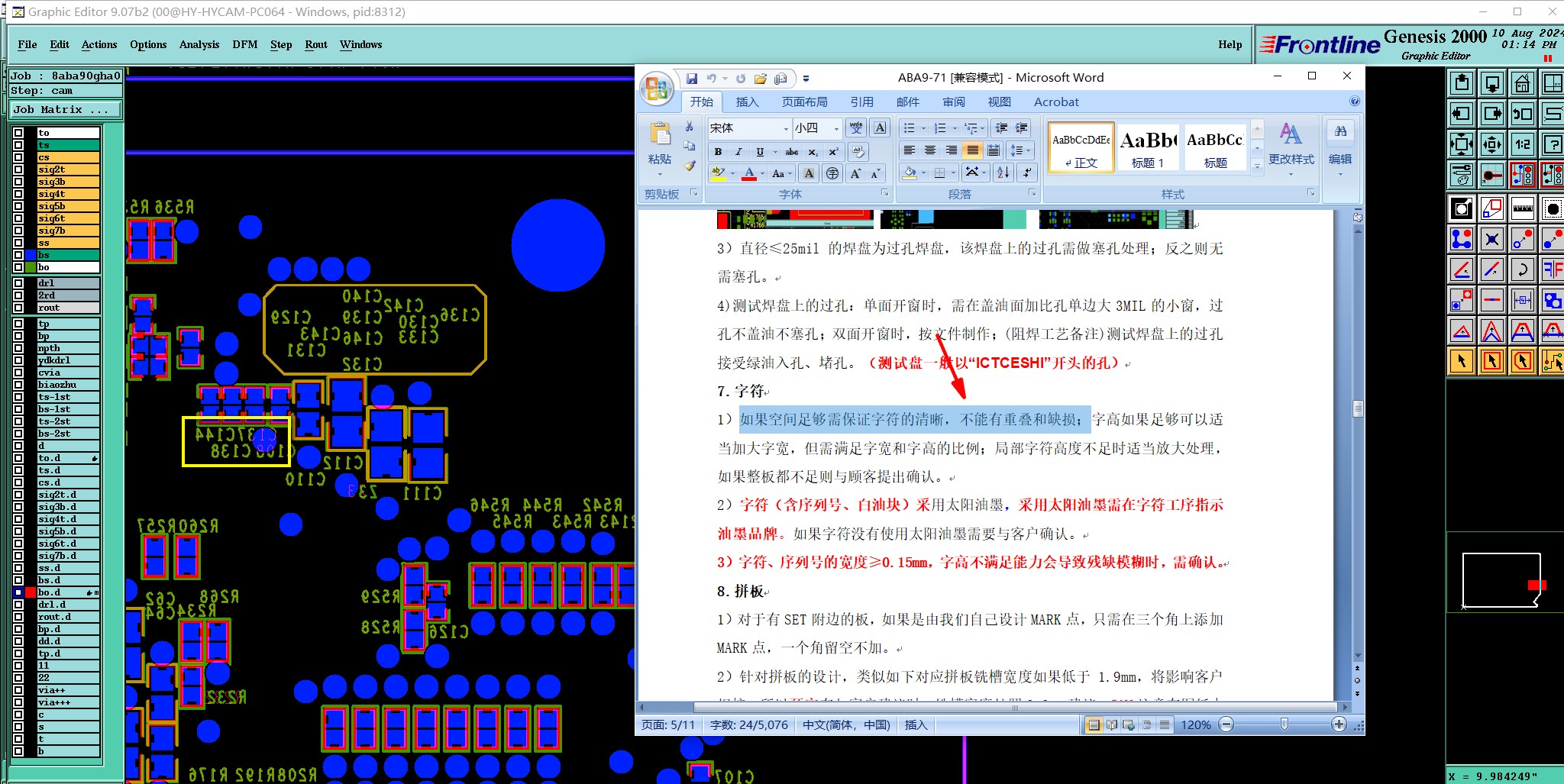1564x784 pixels.
Task: Click the Office orb button in Word
Action: point(657,89)
